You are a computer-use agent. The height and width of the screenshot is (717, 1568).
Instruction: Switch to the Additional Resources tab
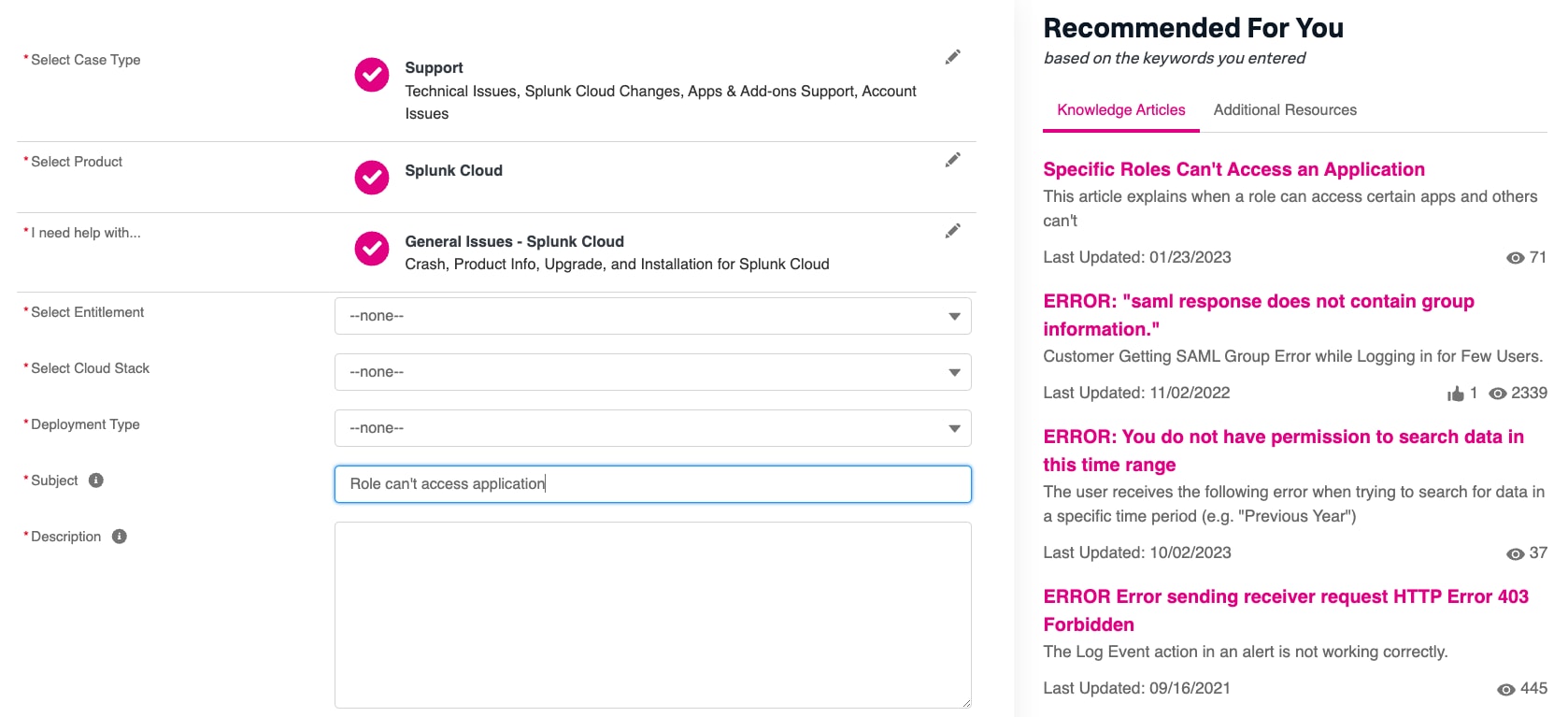click(1285, 110)
